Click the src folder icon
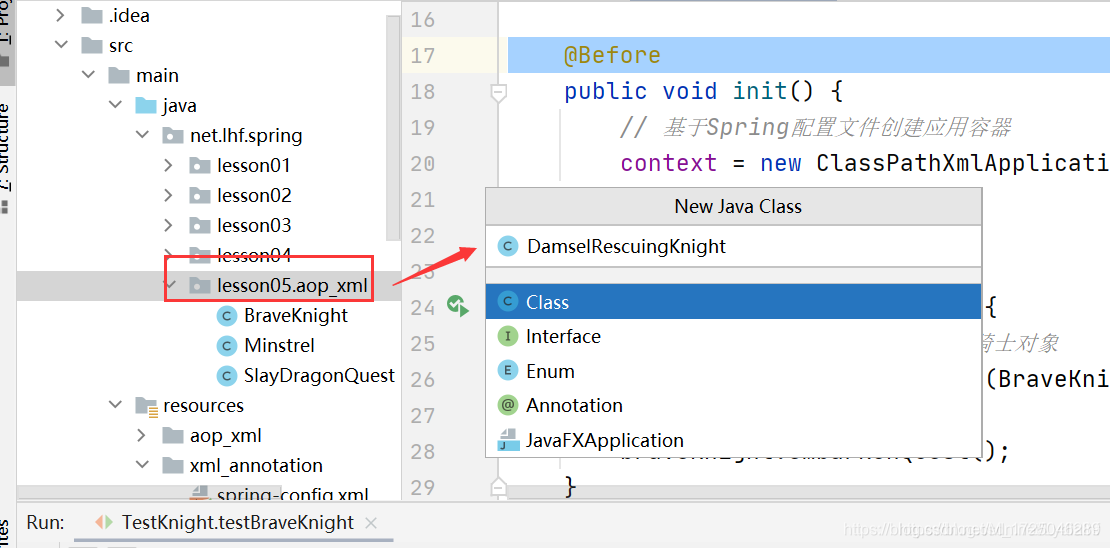 click(x=92, y=45)
